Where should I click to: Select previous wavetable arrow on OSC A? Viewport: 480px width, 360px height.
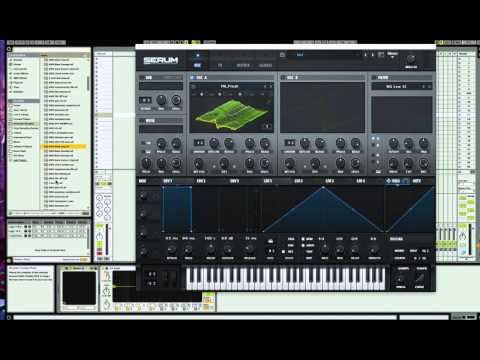pyautogui.click(x=265, y=86)
